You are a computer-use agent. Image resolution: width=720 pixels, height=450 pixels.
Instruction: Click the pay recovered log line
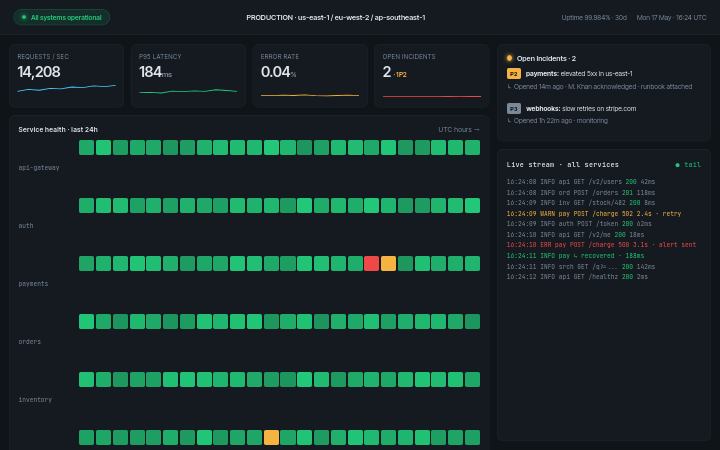(575, 256)
